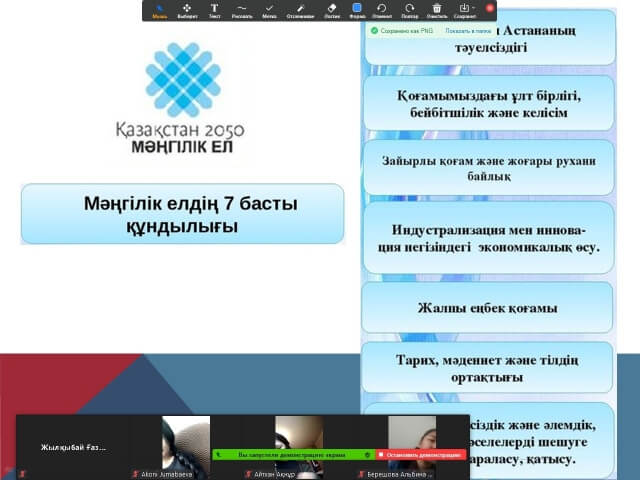
Task: Select the Draw (Рисовать) tool
Action: pos(242,11)
